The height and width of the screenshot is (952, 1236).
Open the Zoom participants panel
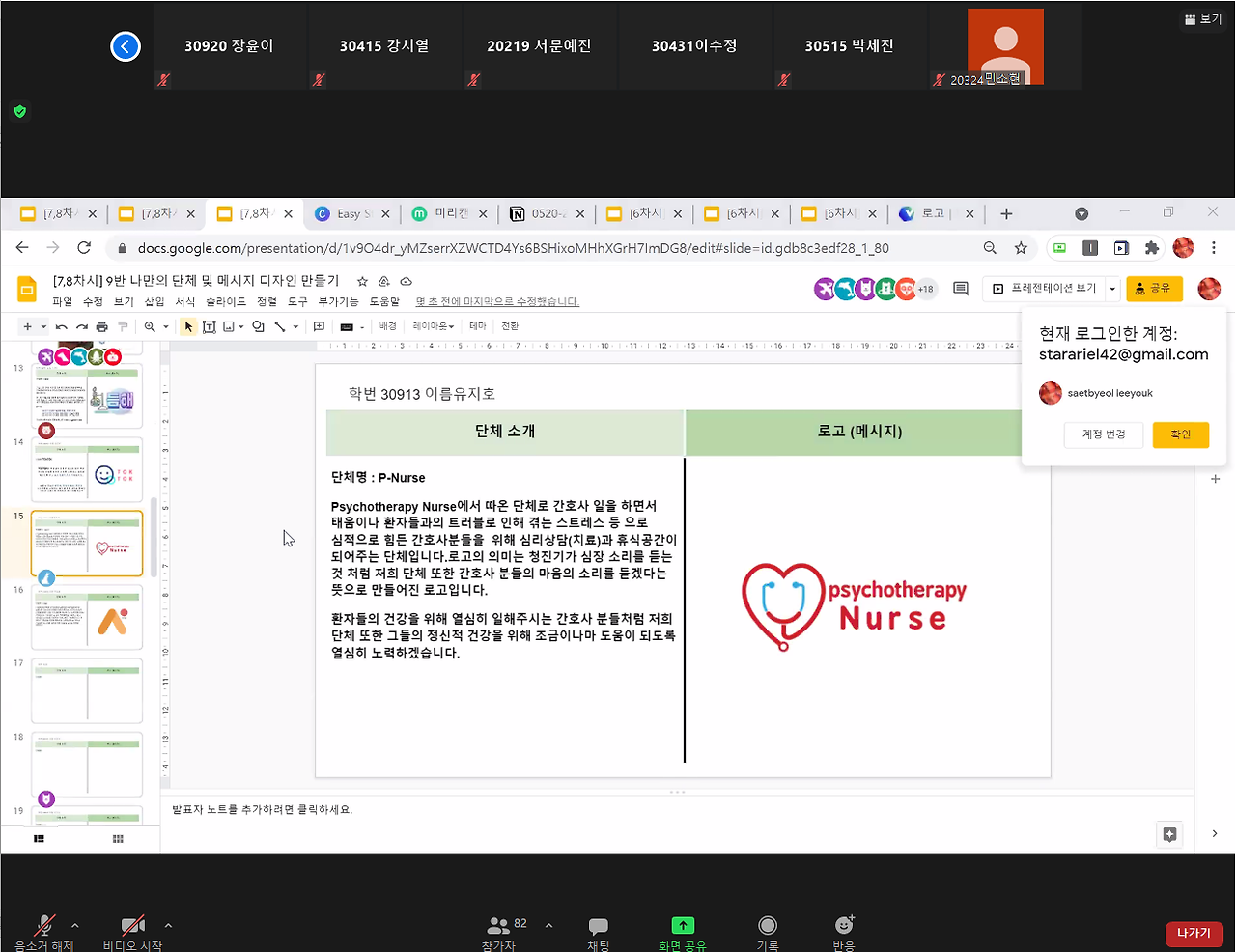498,925
